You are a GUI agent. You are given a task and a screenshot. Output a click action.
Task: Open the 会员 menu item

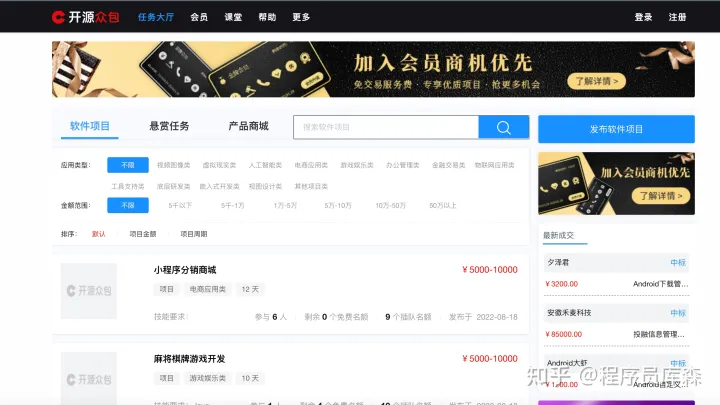point(199,17)
